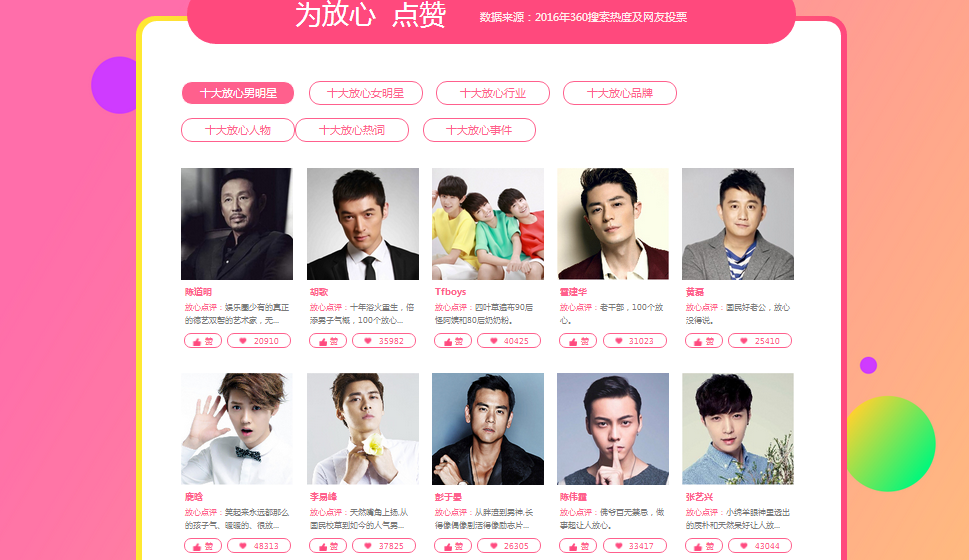Select the 十大放心男明星 tab
This screenshot has width=969, height=560.
238,93
